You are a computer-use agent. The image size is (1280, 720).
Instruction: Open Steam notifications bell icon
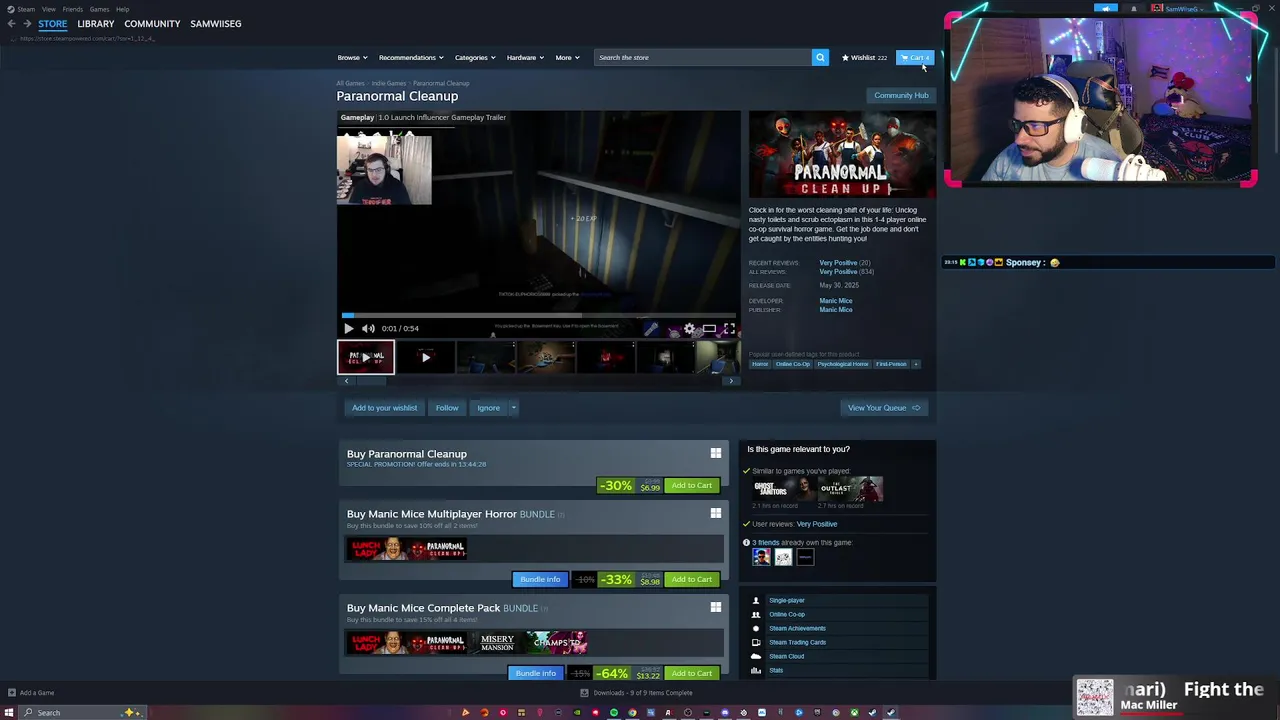[1133, 9]
